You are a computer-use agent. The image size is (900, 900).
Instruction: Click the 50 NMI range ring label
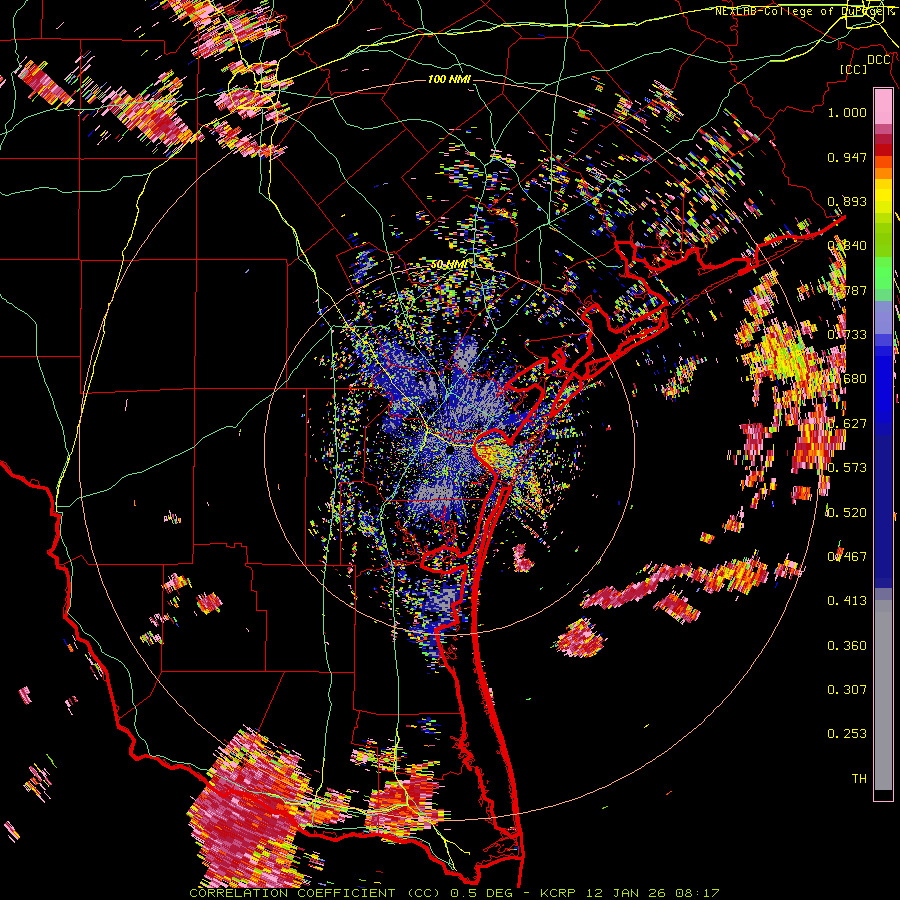click(449, 265)
